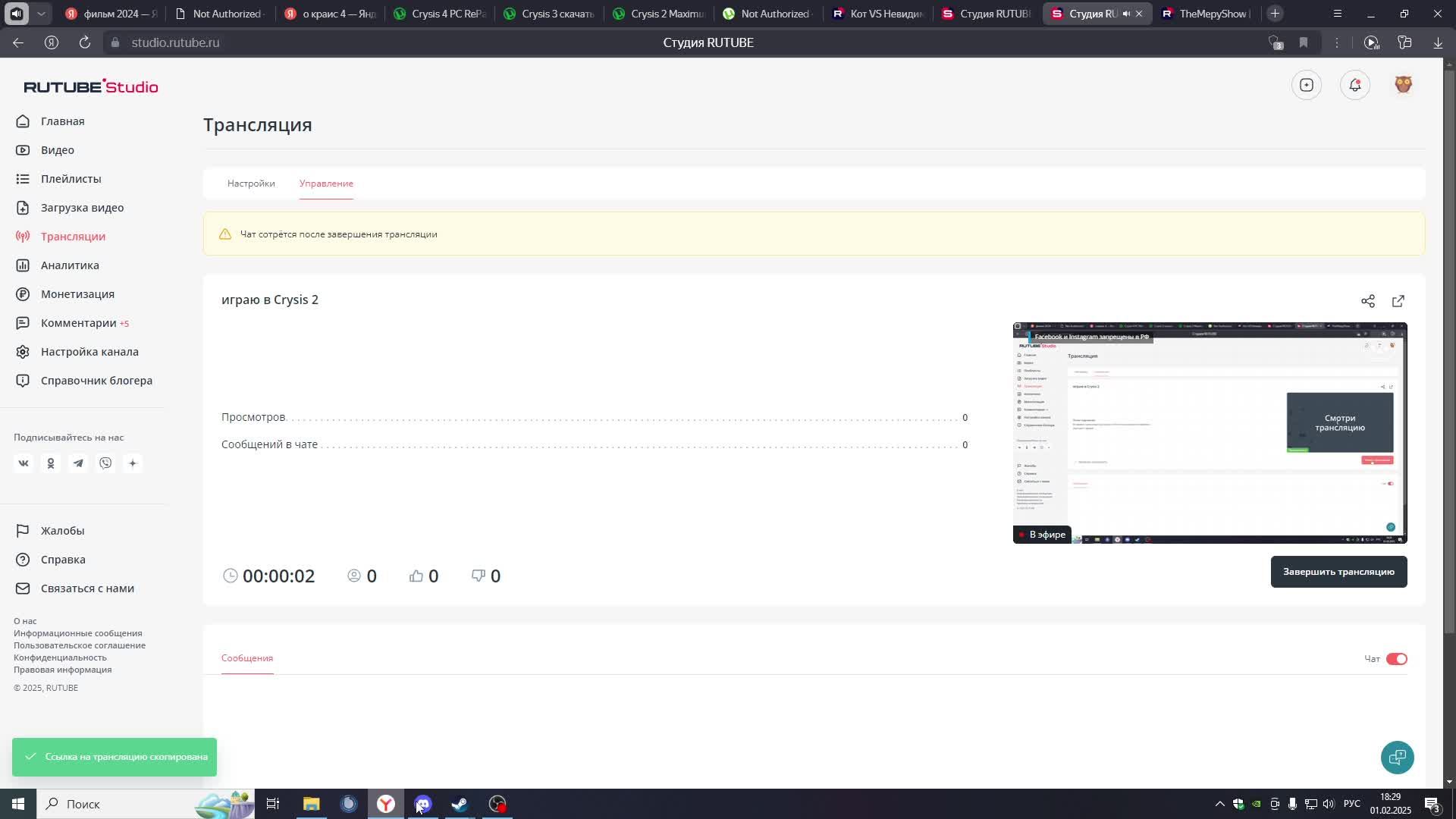The image size is (1456, 819).
Task: Open the Видео sidebar section
Action: tap(45, 150)
